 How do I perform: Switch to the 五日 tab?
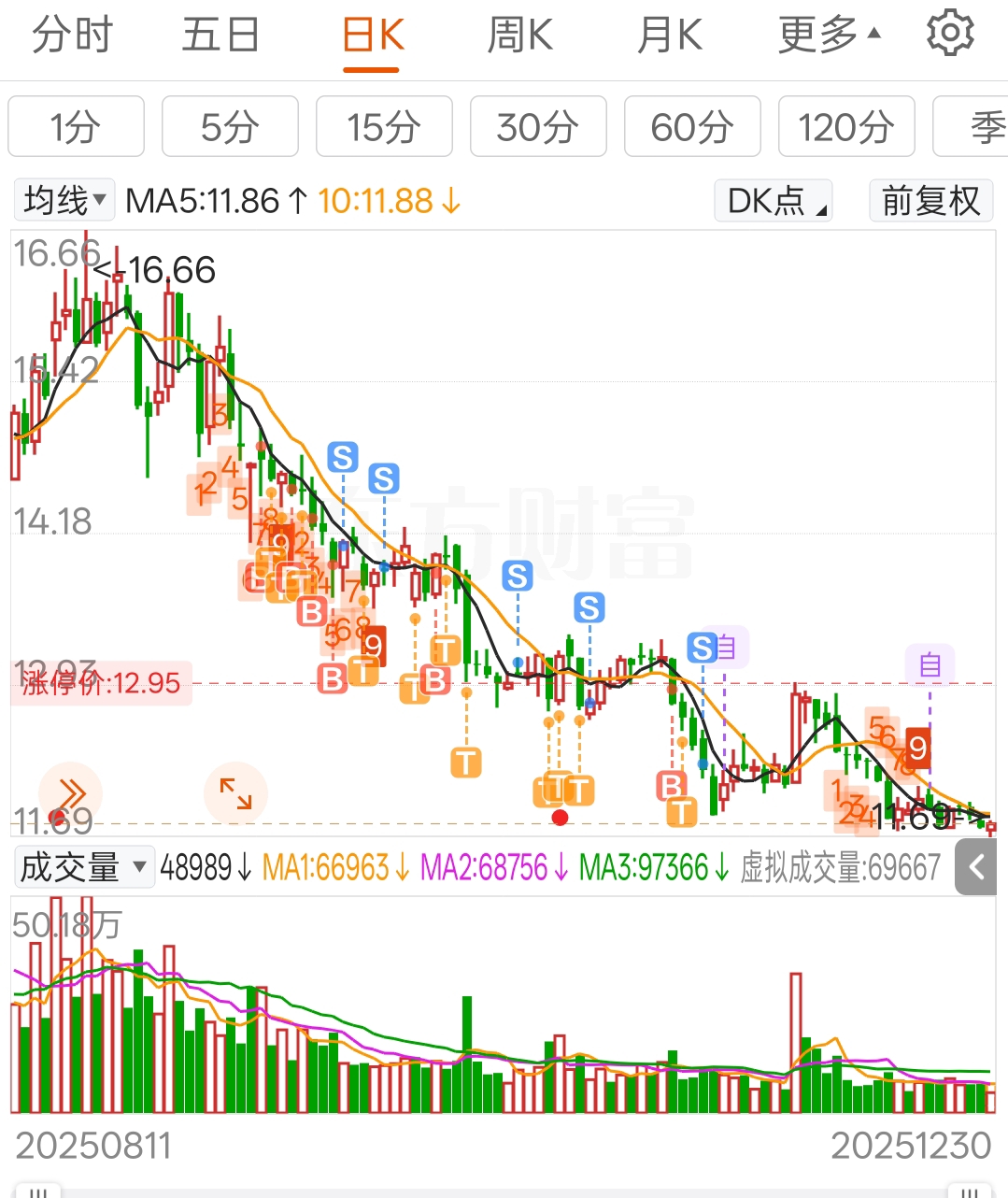pyautogui.click(x=220, y=36)
